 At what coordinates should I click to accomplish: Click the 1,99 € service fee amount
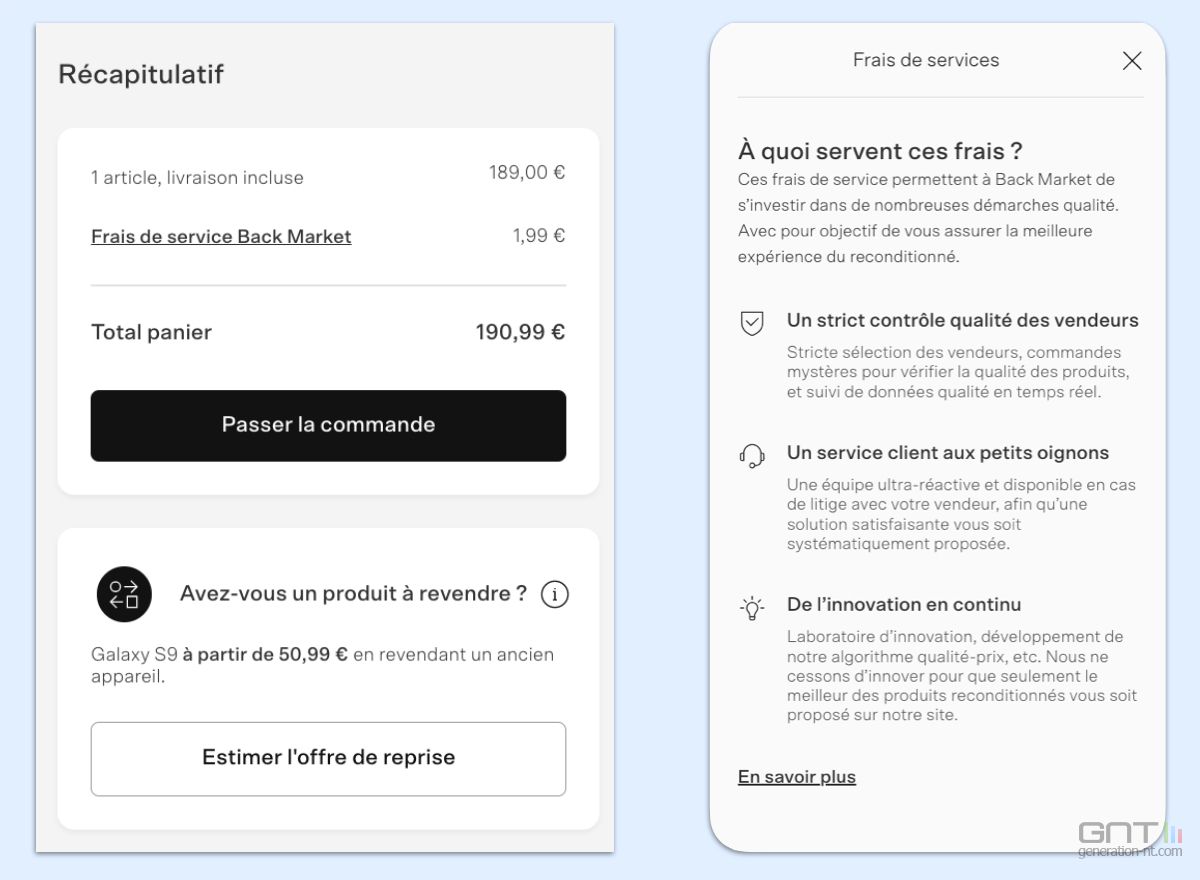pyautogui.click(x=539, y=236)
